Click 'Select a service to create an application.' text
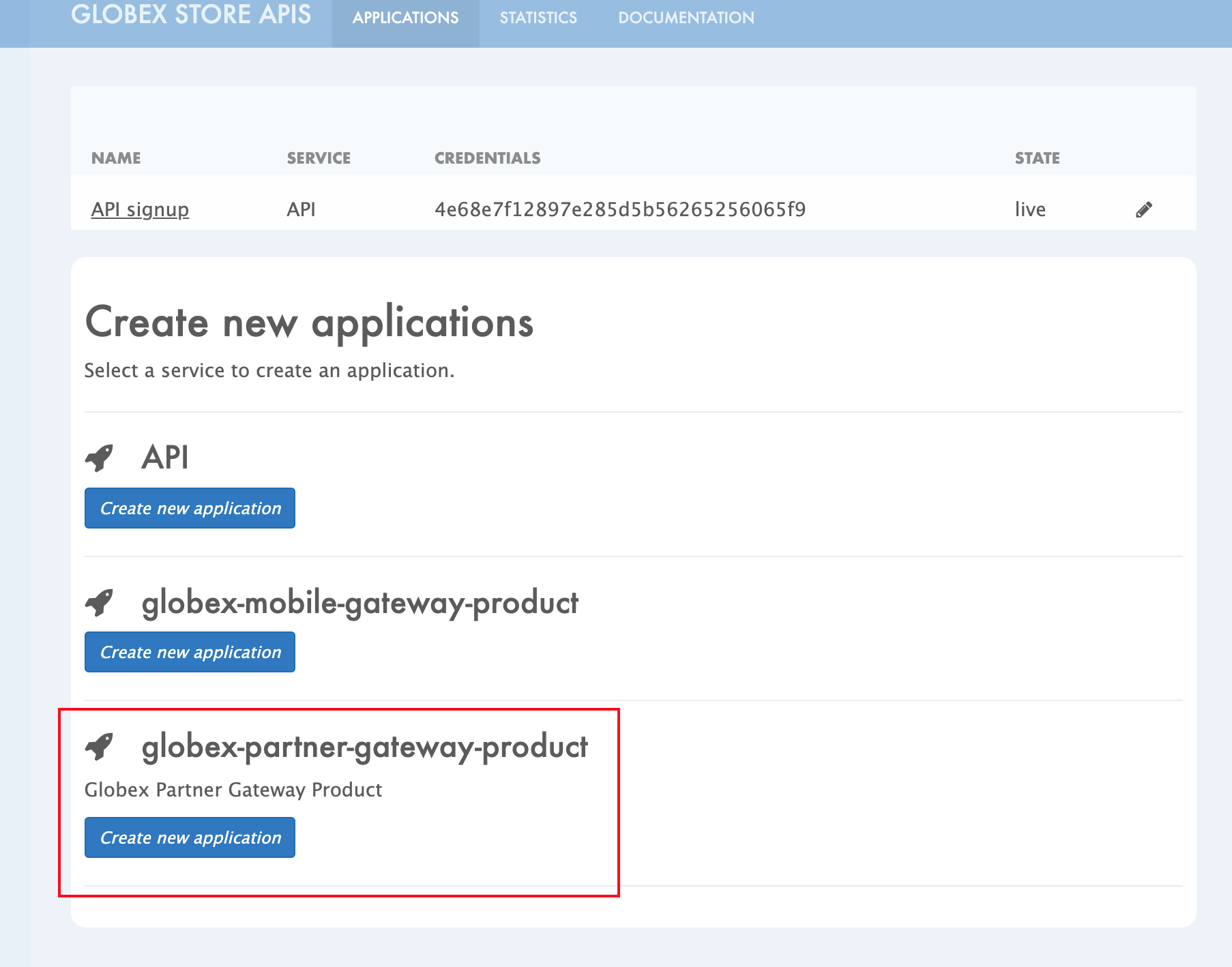Viewport: 1232px width, 967px height. click(x=269, y=370)
